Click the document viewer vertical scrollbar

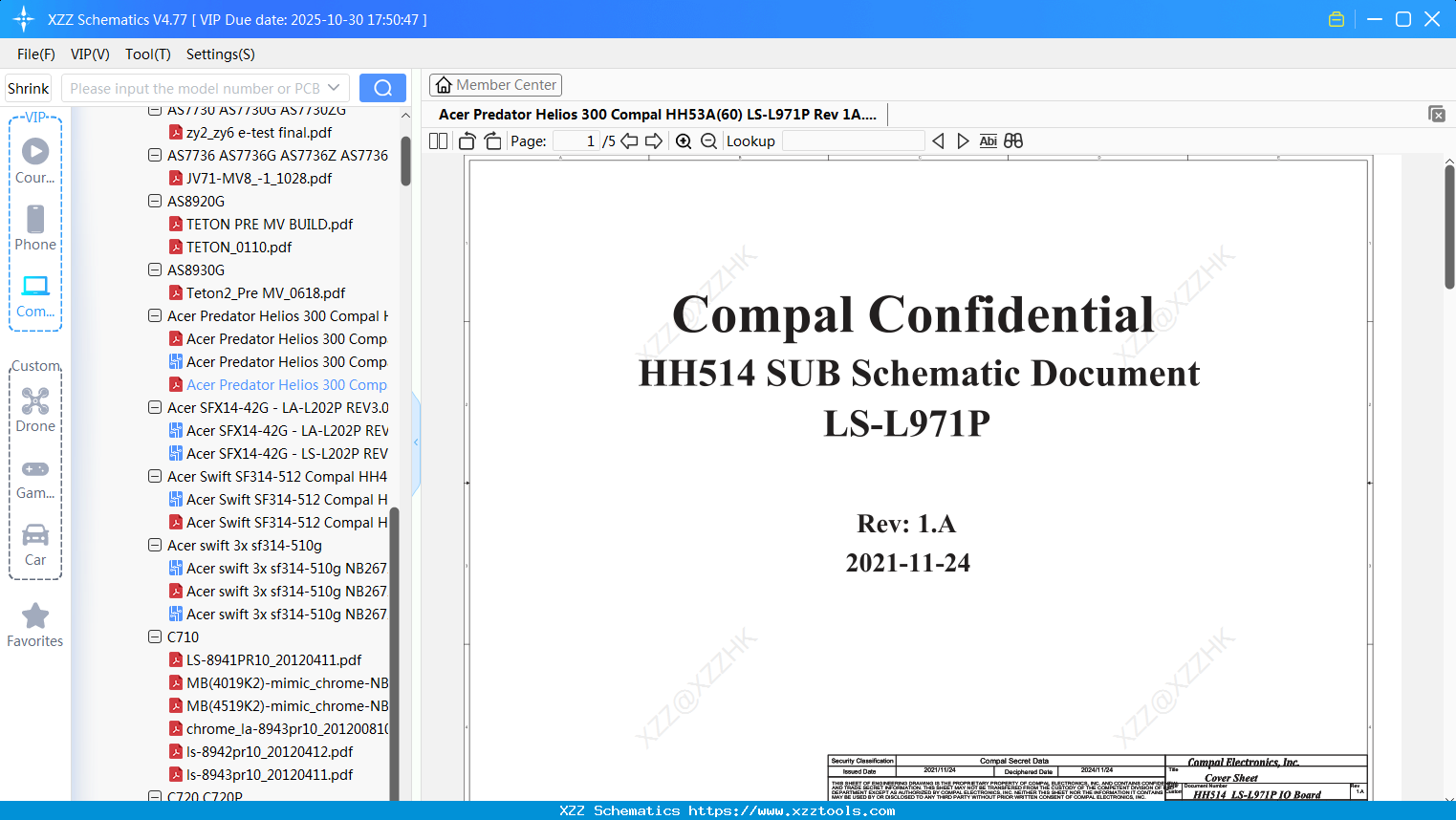pyautogui.click(x=1449, y=227)
